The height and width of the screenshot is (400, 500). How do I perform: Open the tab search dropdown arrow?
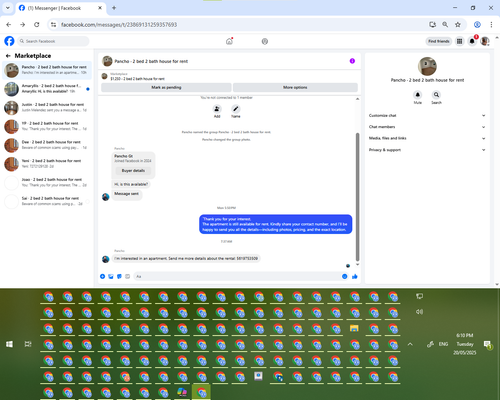8,8
